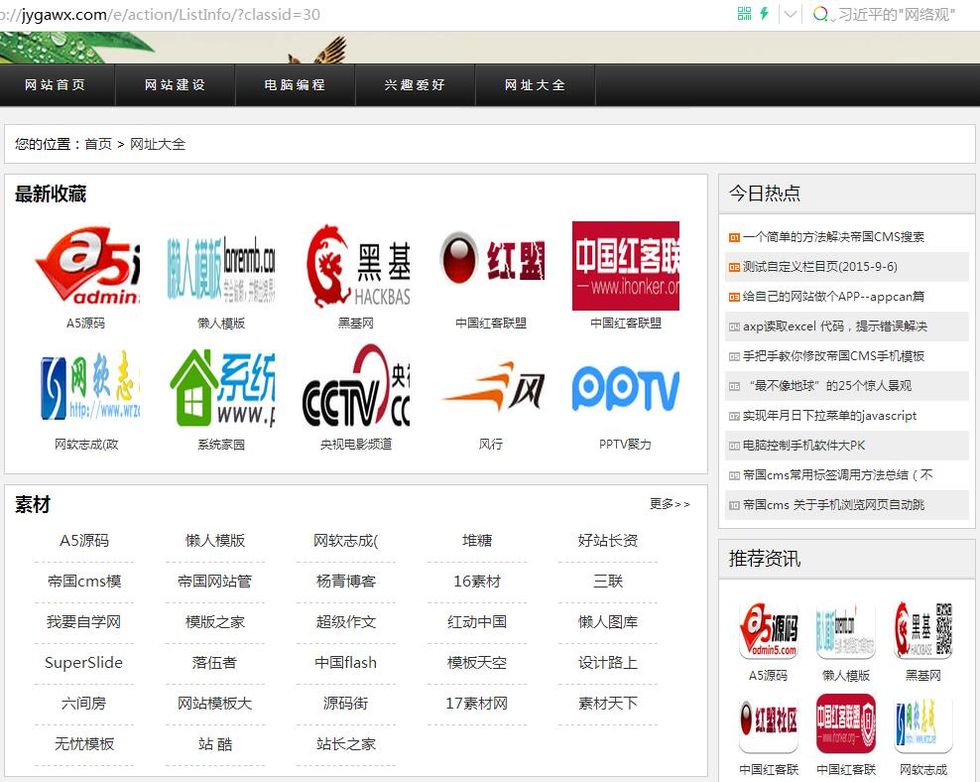Click 网址大全 in the breadcrumb
This screenshot has width=980, height=782.
[158, 144]
